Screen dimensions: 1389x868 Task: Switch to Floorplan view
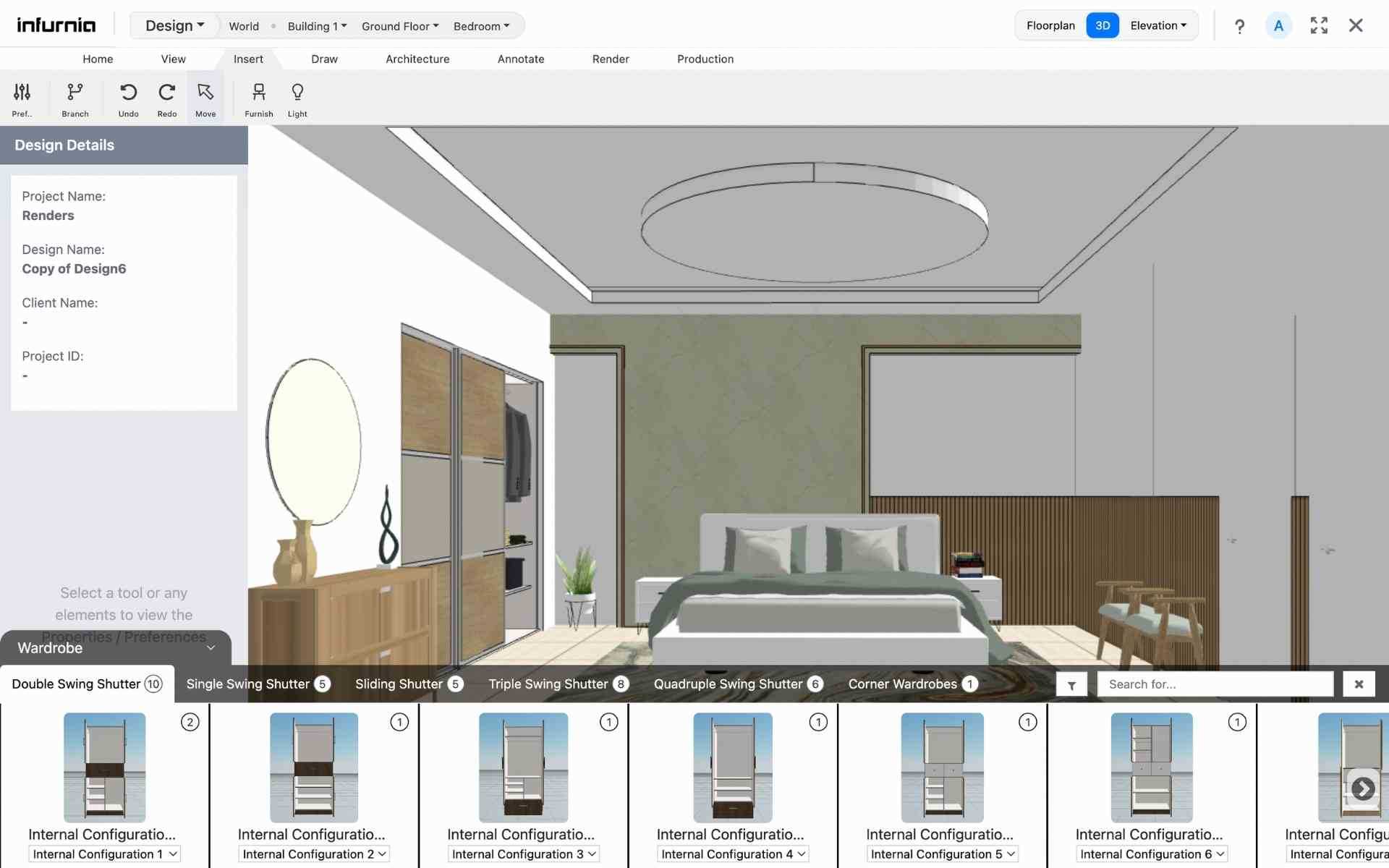(1050, 26)
